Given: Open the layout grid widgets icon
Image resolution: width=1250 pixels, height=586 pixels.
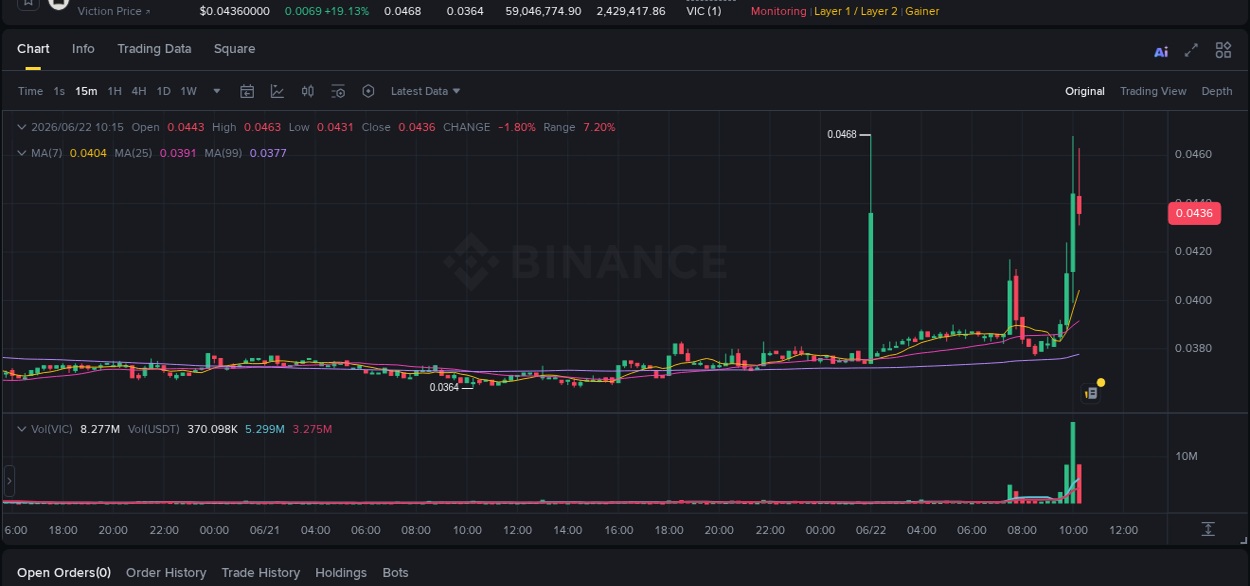Looking at the screenshot, I should [x=1223, y=50].
